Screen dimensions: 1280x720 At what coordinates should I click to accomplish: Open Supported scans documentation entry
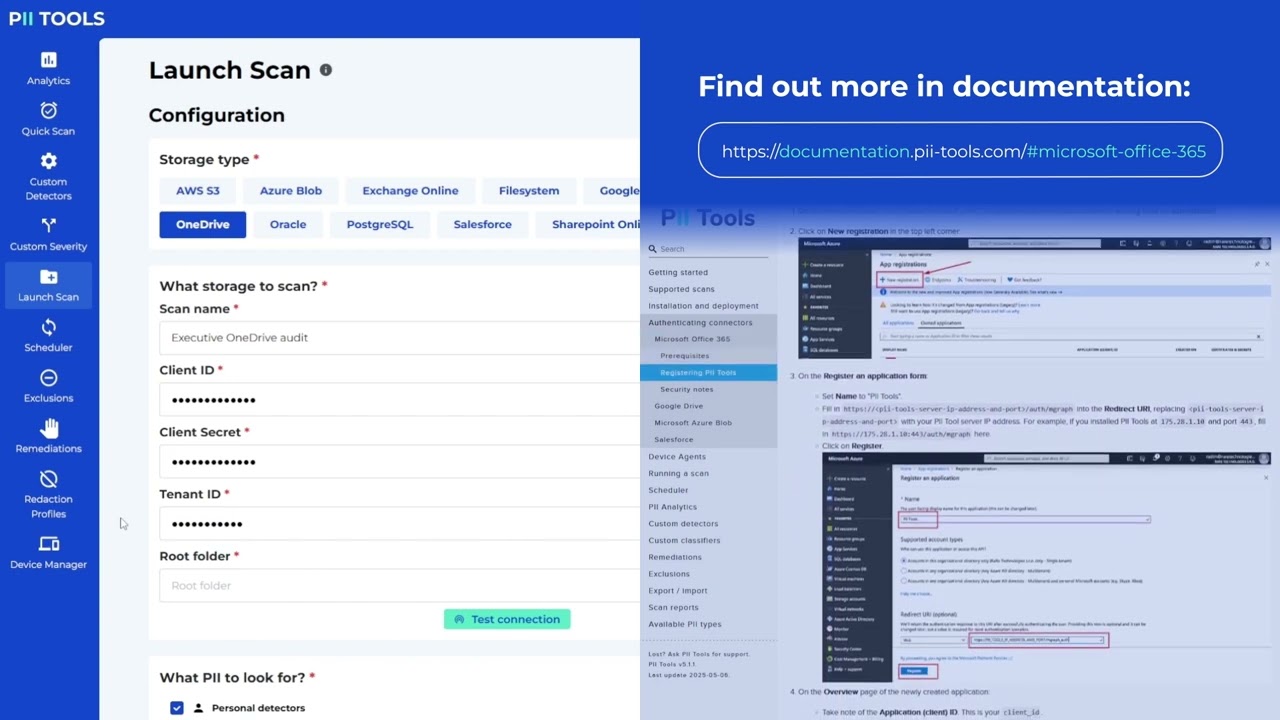tap(681, 289)
